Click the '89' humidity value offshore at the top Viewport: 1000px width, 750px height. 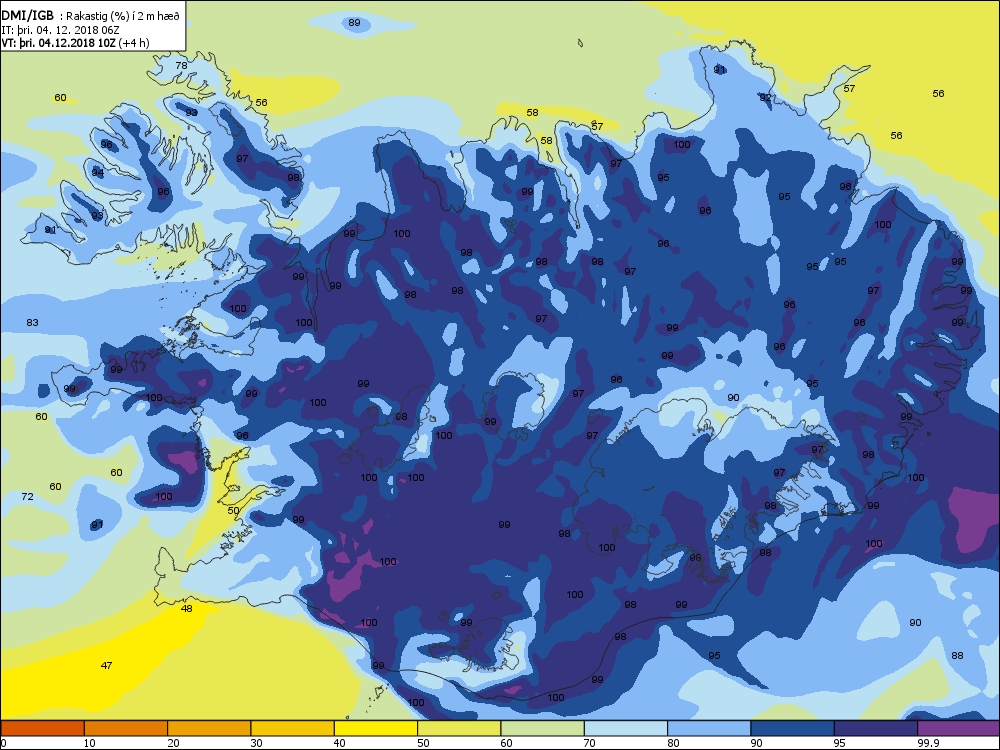tap(354, 22)
